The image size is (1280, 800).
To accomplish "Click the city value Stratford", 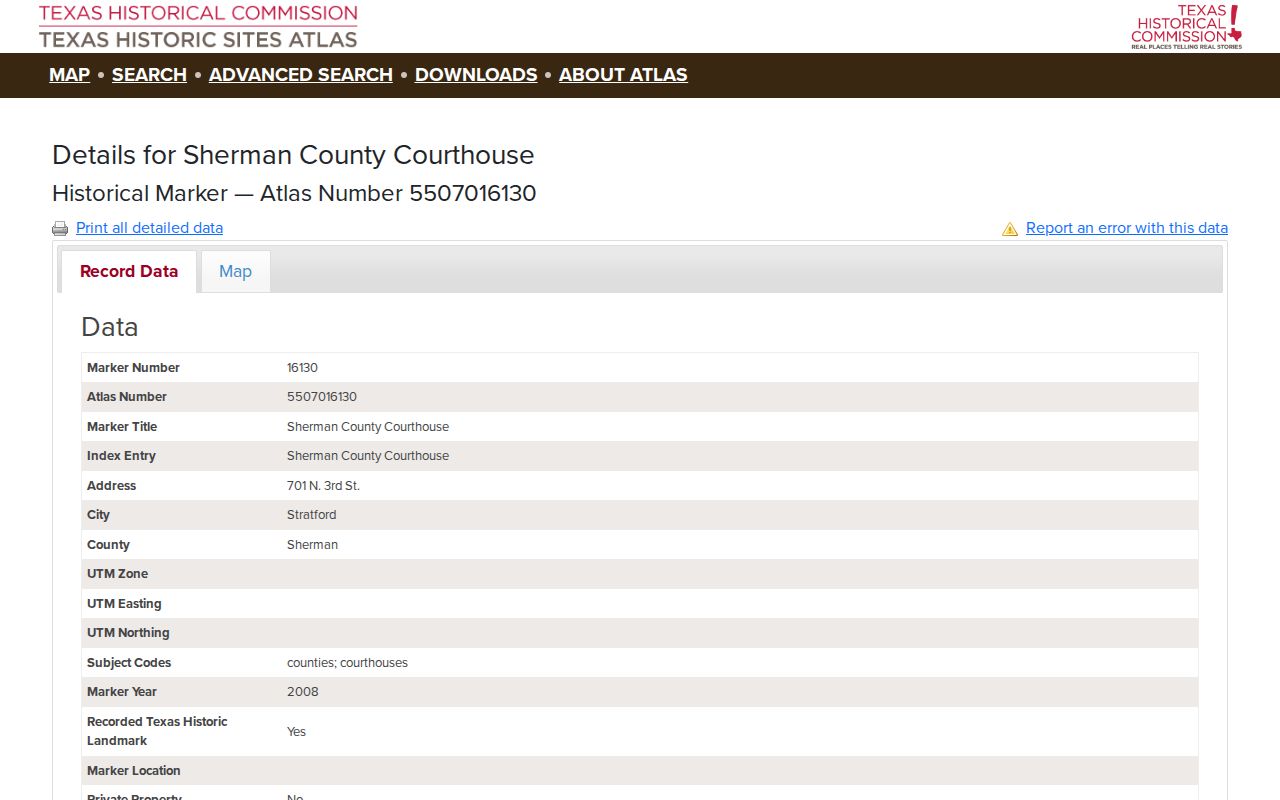I will tap(312, 515).
